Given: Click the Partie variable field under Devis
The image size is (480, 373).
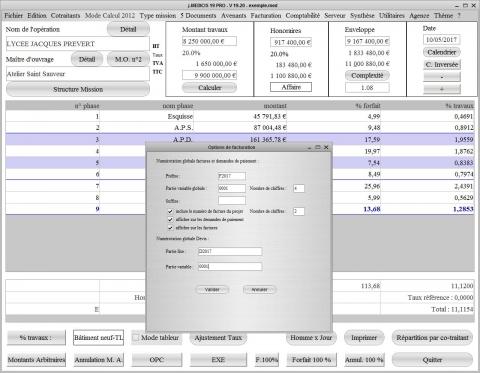Looking at the screenshot, I should coord(230,266).
